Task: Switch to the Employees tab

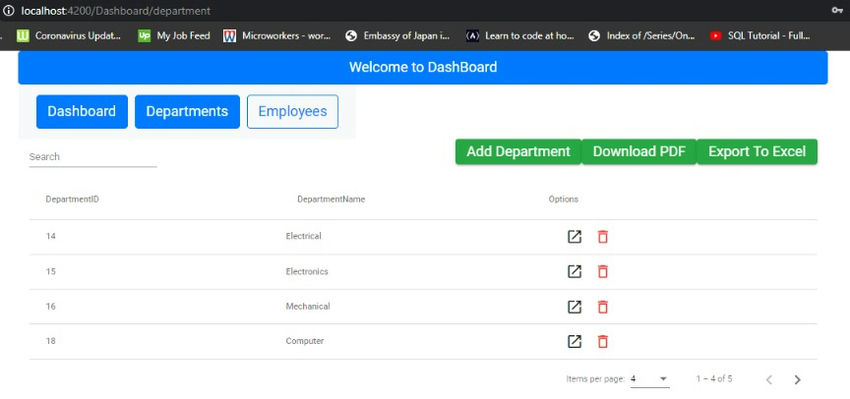Action: coord(293,112)
